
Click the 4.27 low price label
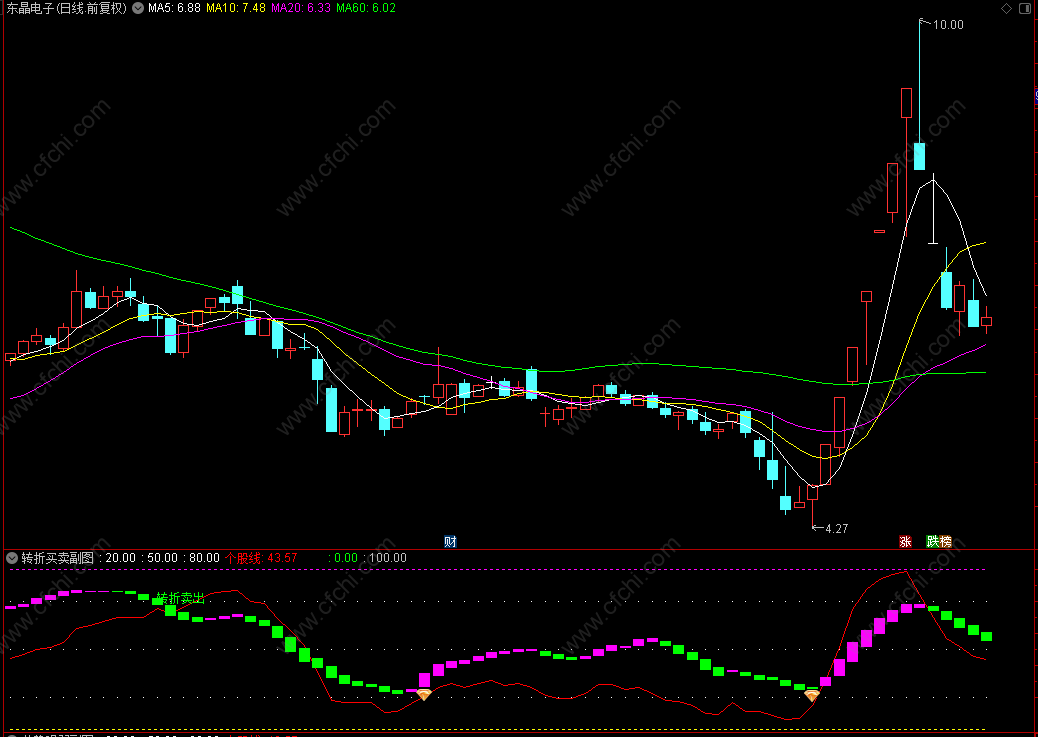point(837,528)
